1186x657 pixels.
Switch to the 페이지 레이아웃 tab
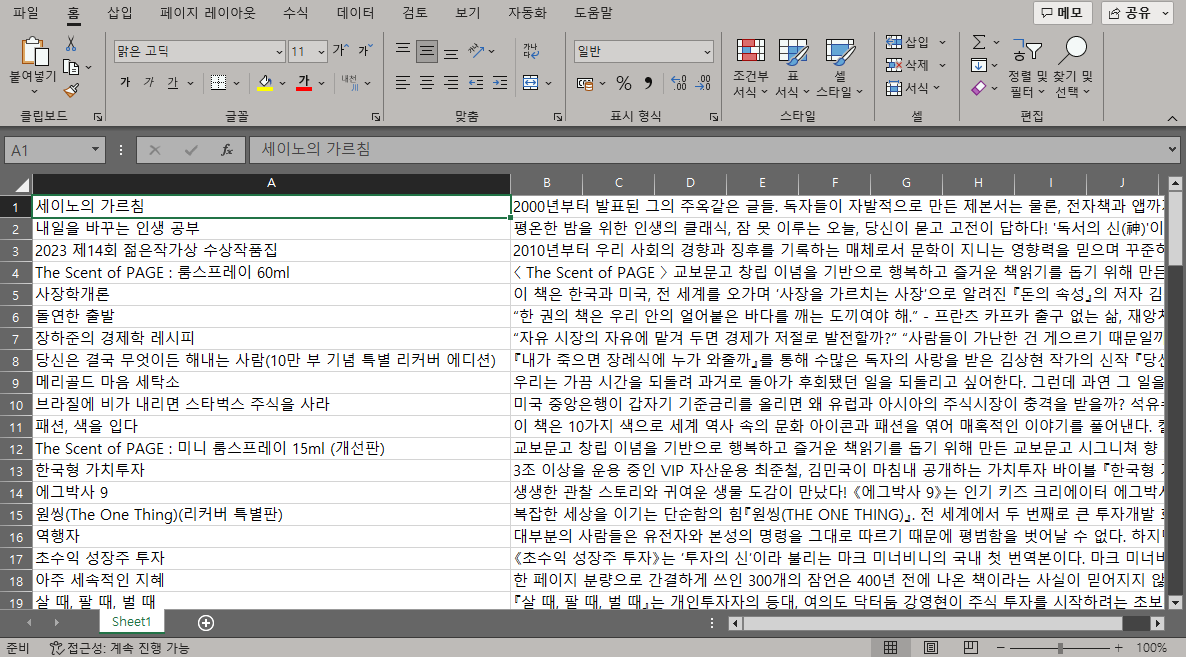tap(208, 13)
